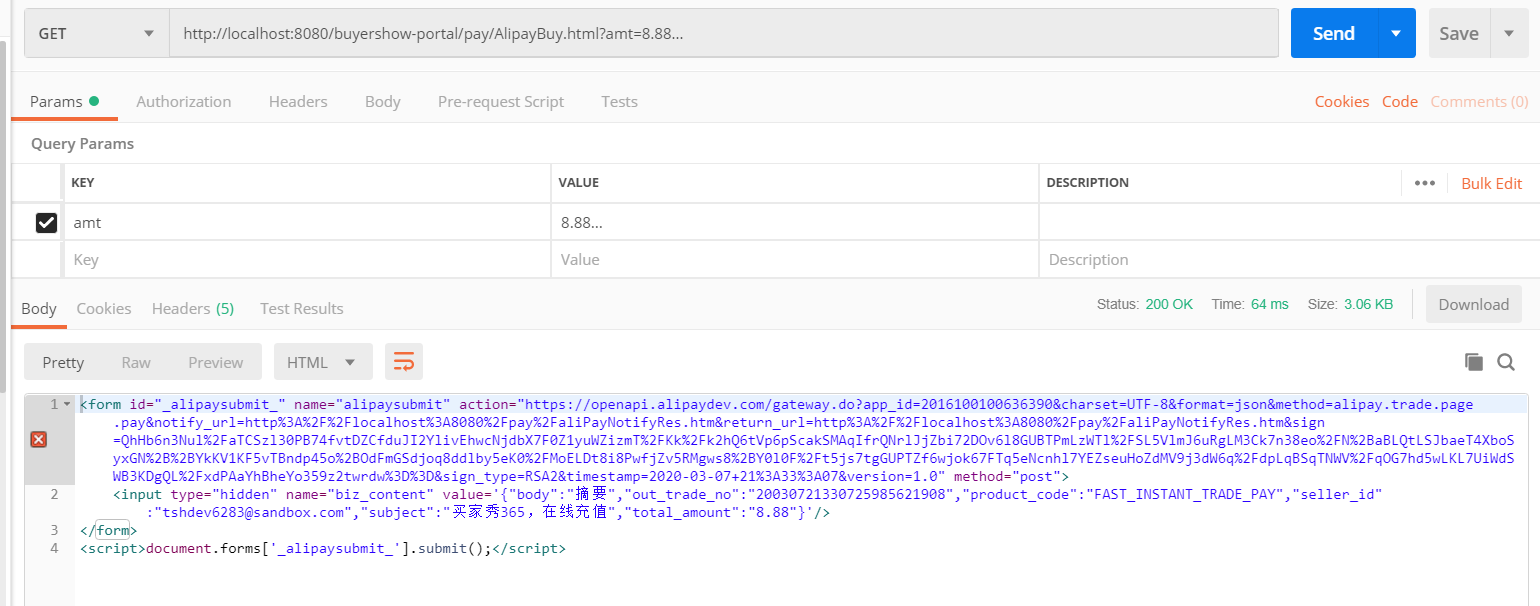Save the request
This screenshot has height=606, width=1540.
pos(1459,33)
